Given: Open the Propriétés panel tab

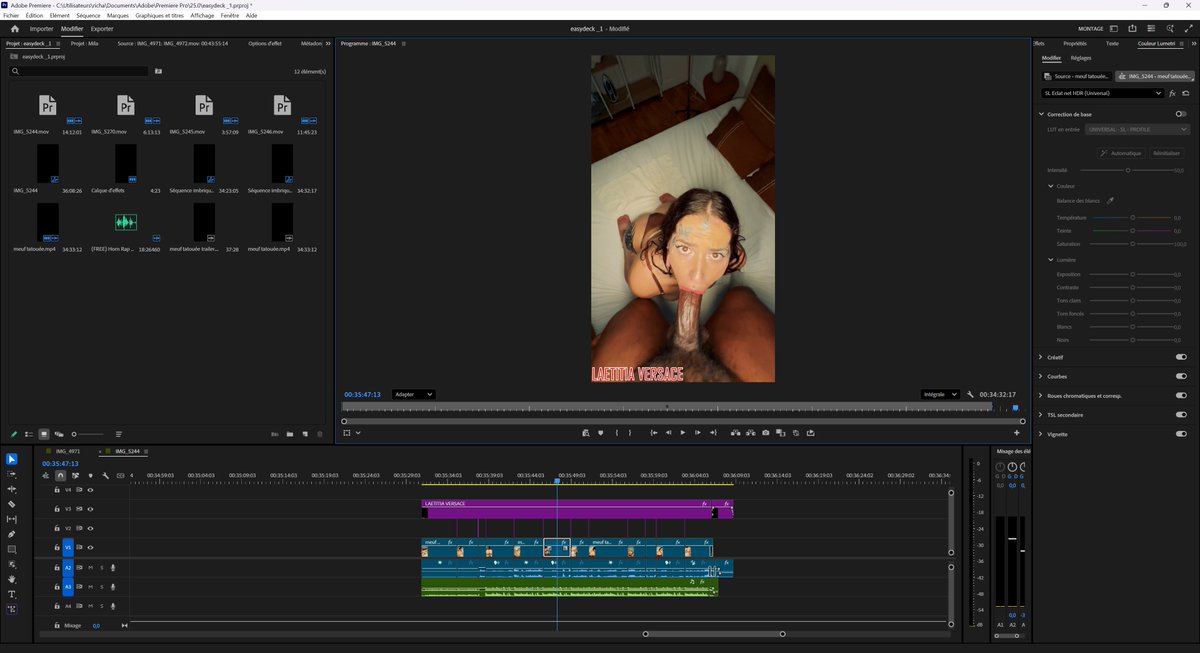Looking at the screenshot, I should pyautogui.click(x=1075, y=43).
